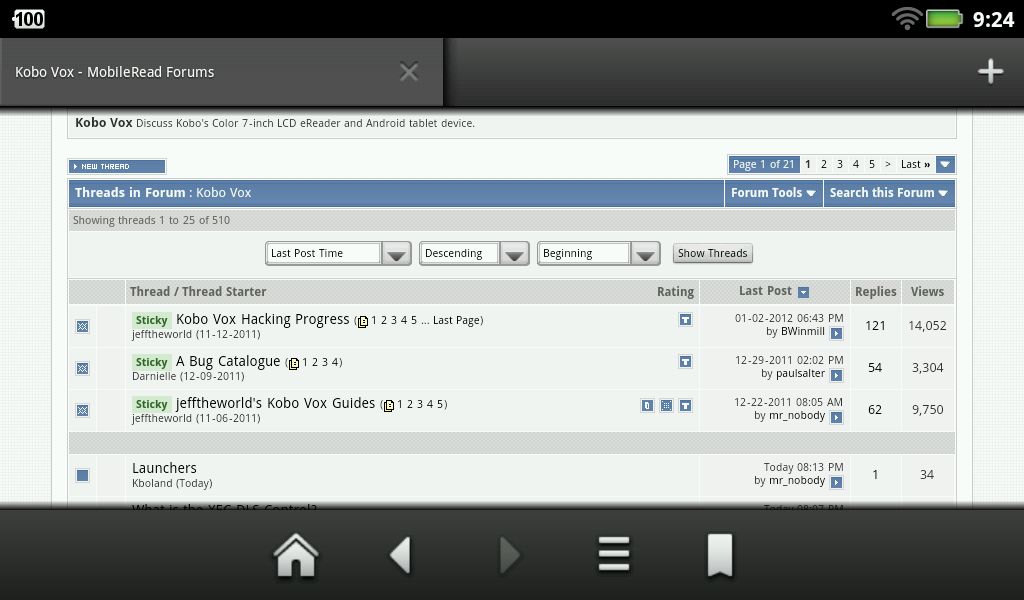Open the Page 1 of 21 dropdown arrow
The image size is (1024, 600).
[945, 165]
